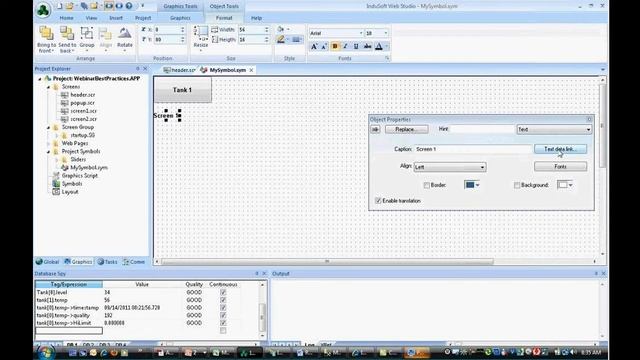This screenshot has width=640, height=360.
Task: Click the line color pencil icon in Style
Action: (281, 39)
